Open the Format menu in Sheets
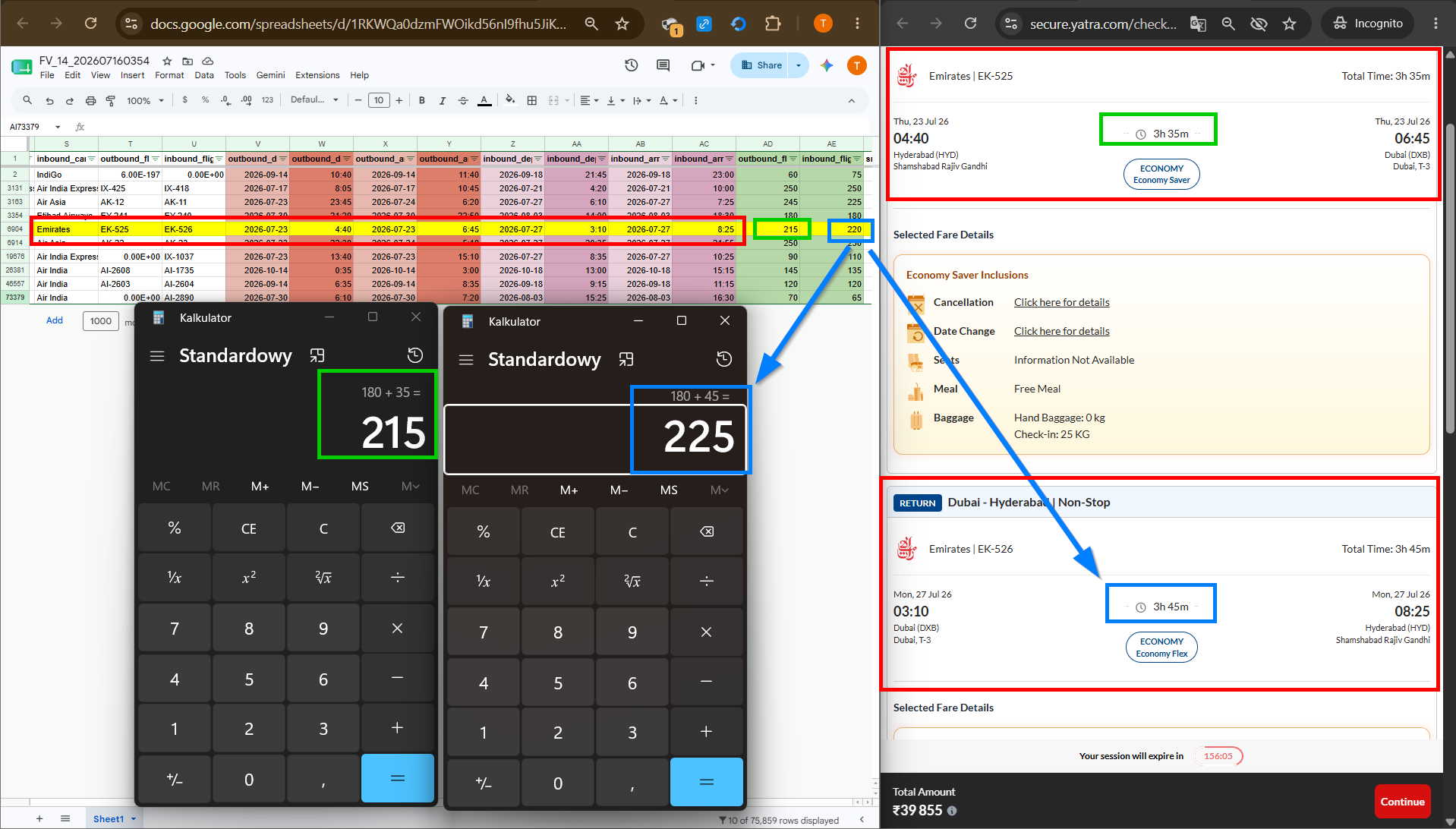 (169, 75)
